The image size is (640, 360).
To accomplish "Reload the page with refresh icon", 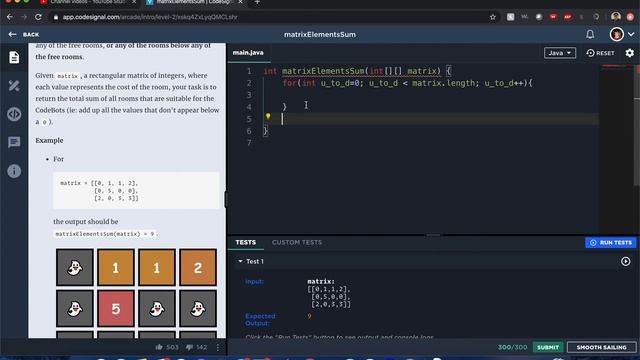I will click(38, 17).
